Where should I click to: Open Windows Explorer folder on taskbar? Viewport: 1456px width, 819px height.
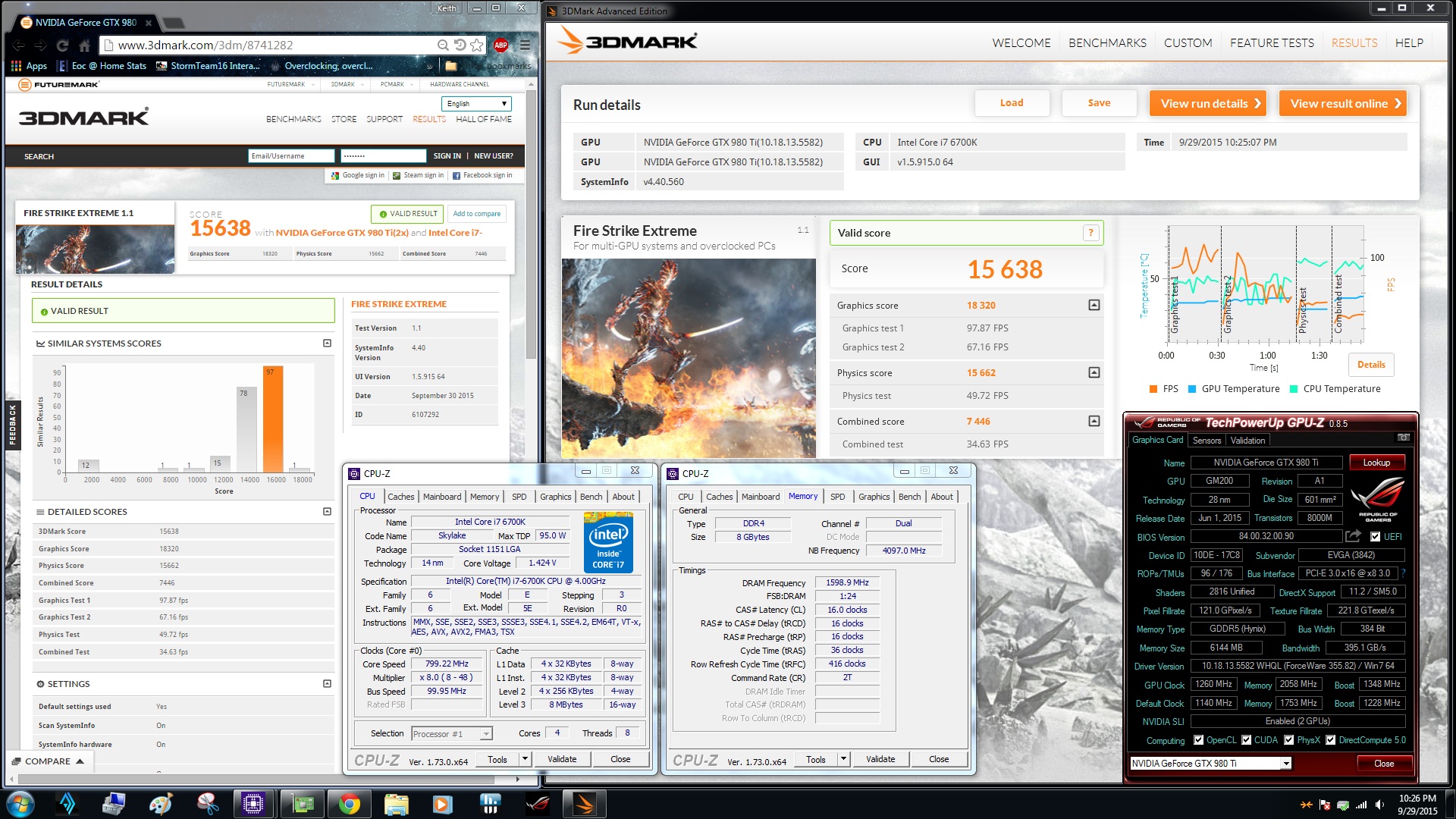coord(397,803)
